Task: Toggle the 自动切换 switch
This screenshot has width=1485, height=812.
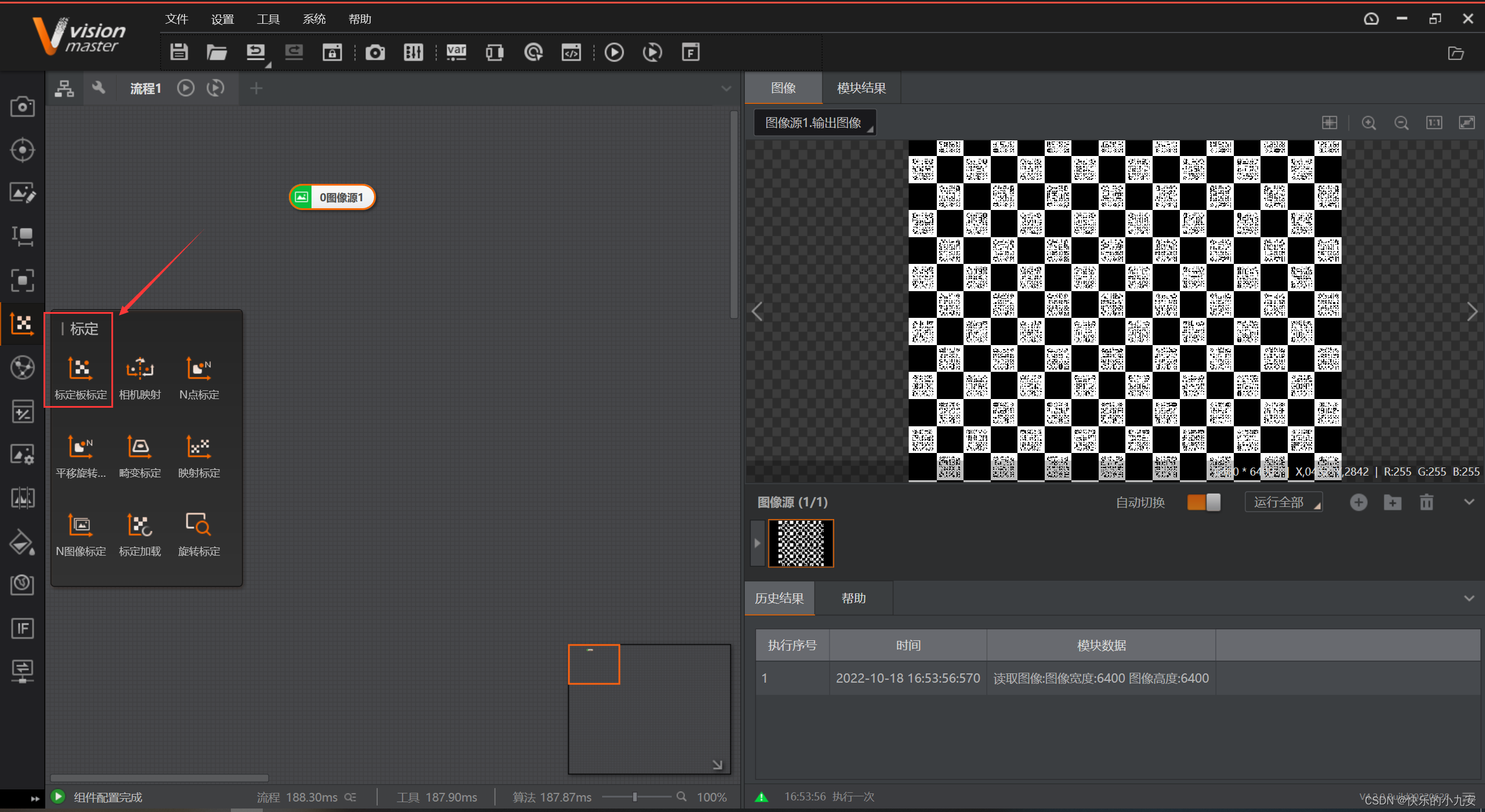Action: coord(1204,502)
